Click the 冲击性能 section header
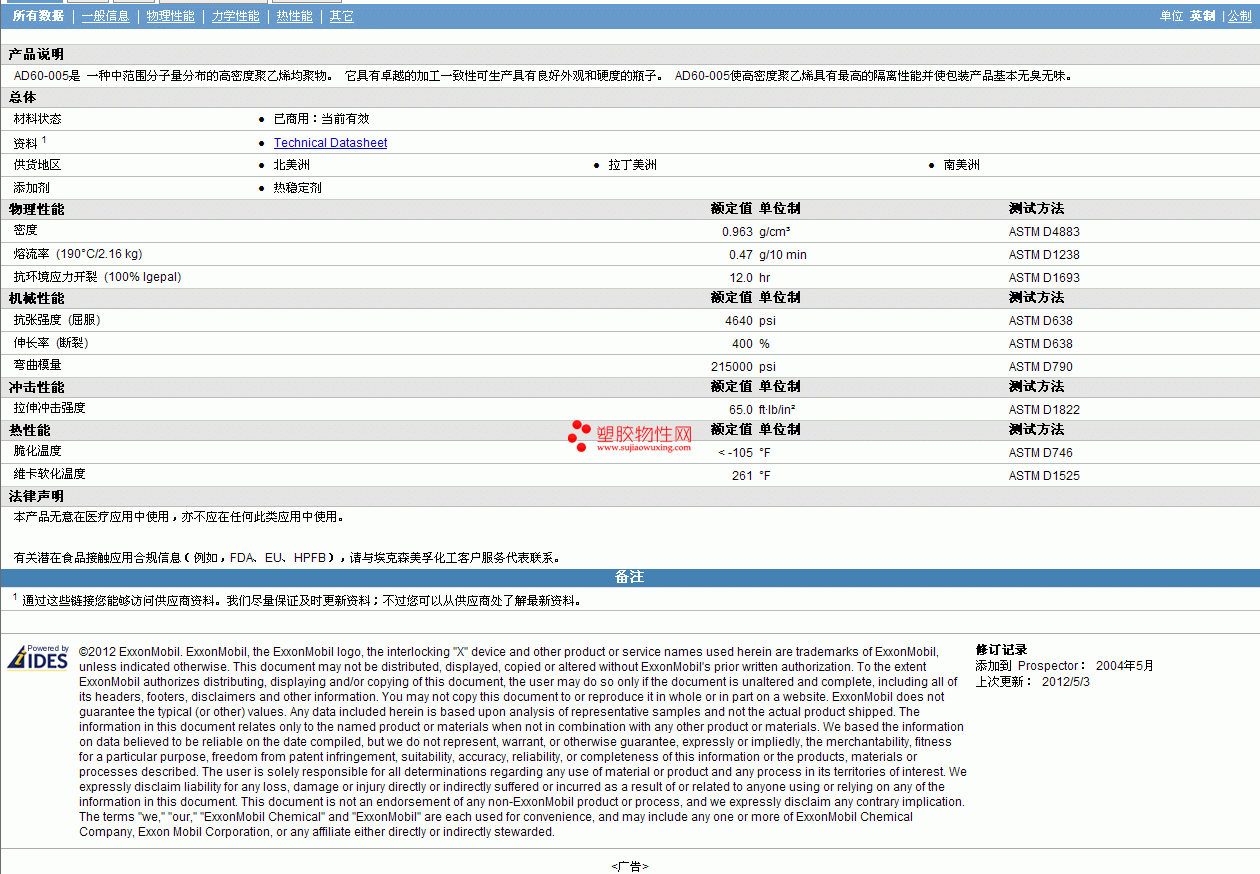Screen dimensions: 1260x874 (x=36, y=387)
